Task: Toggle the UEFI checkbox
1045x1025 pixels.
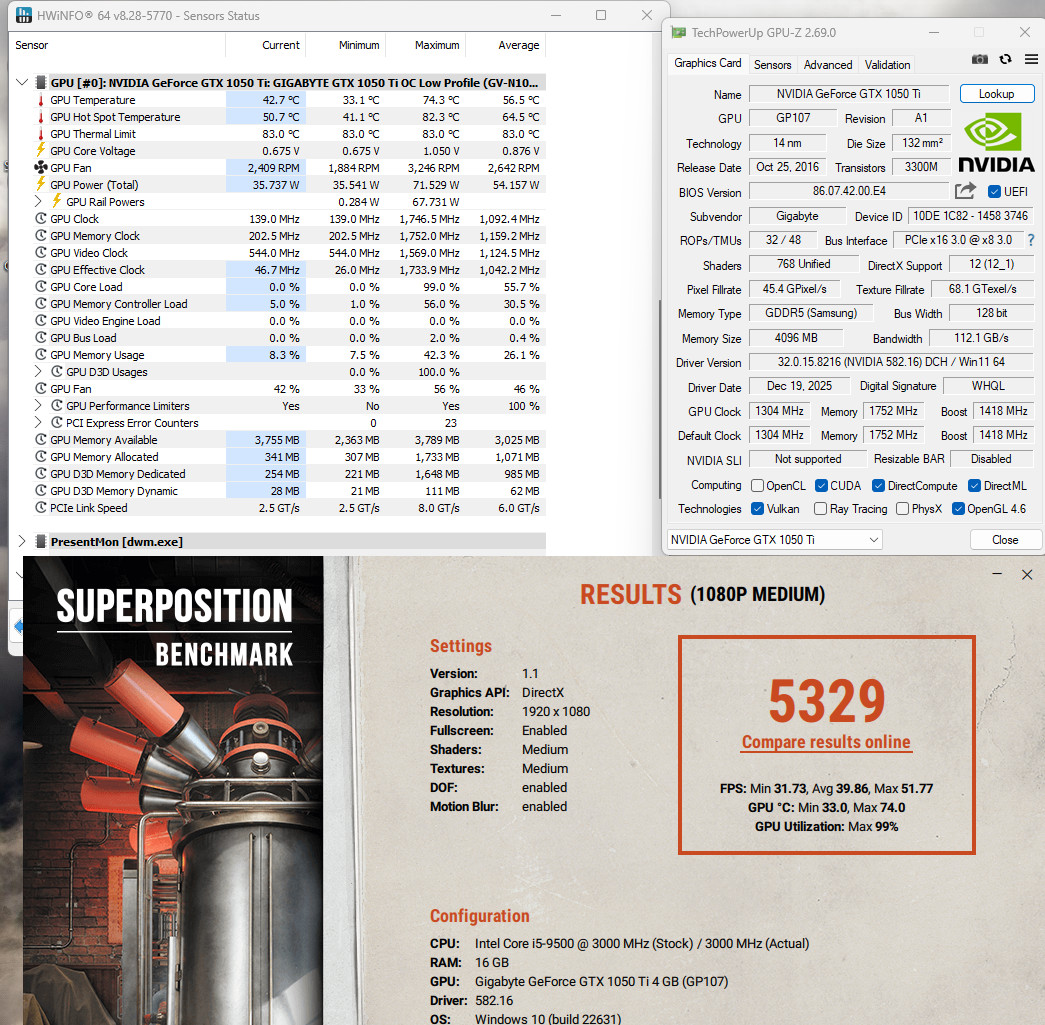Action: 994,191
